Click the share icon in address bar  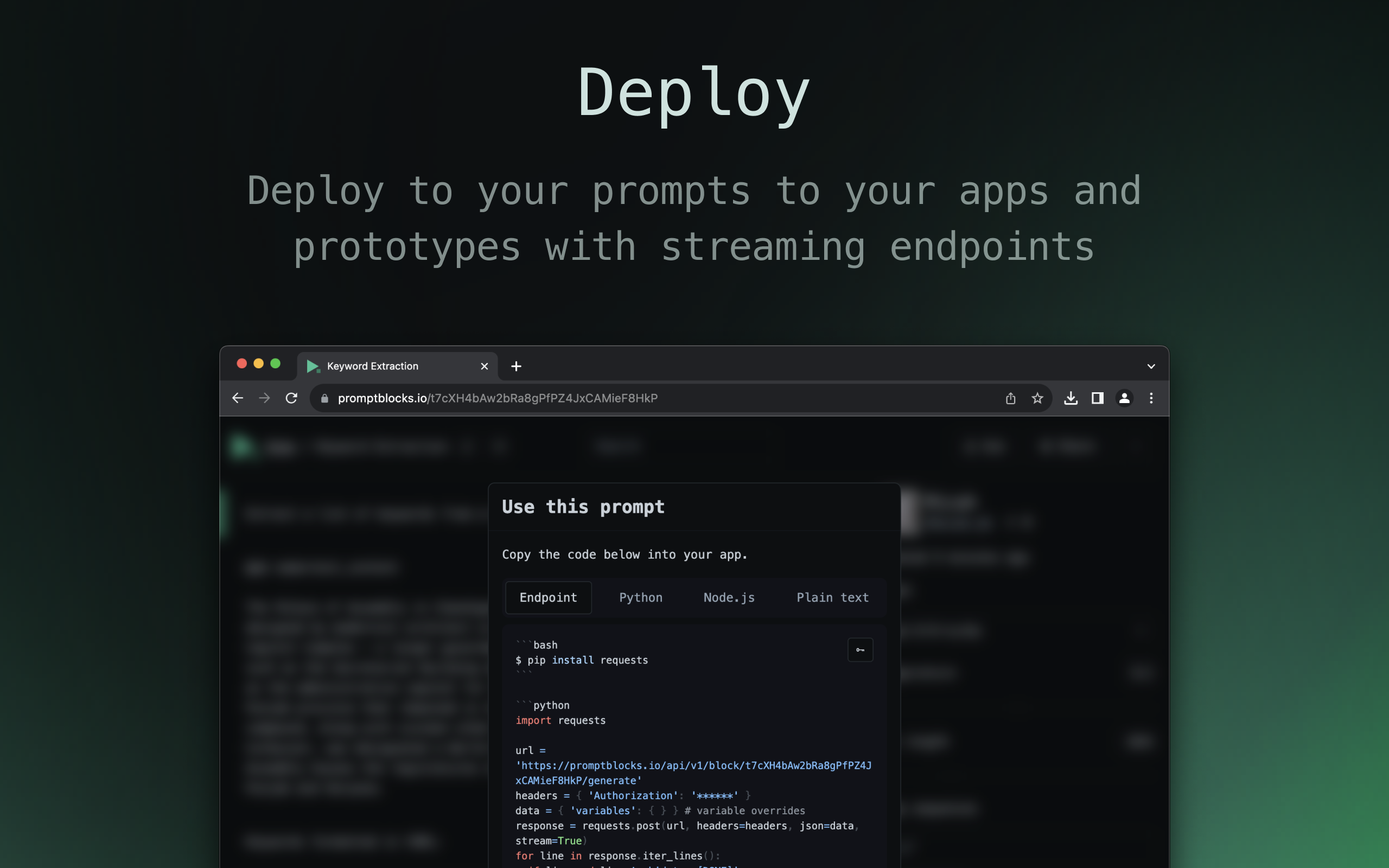1010,398
